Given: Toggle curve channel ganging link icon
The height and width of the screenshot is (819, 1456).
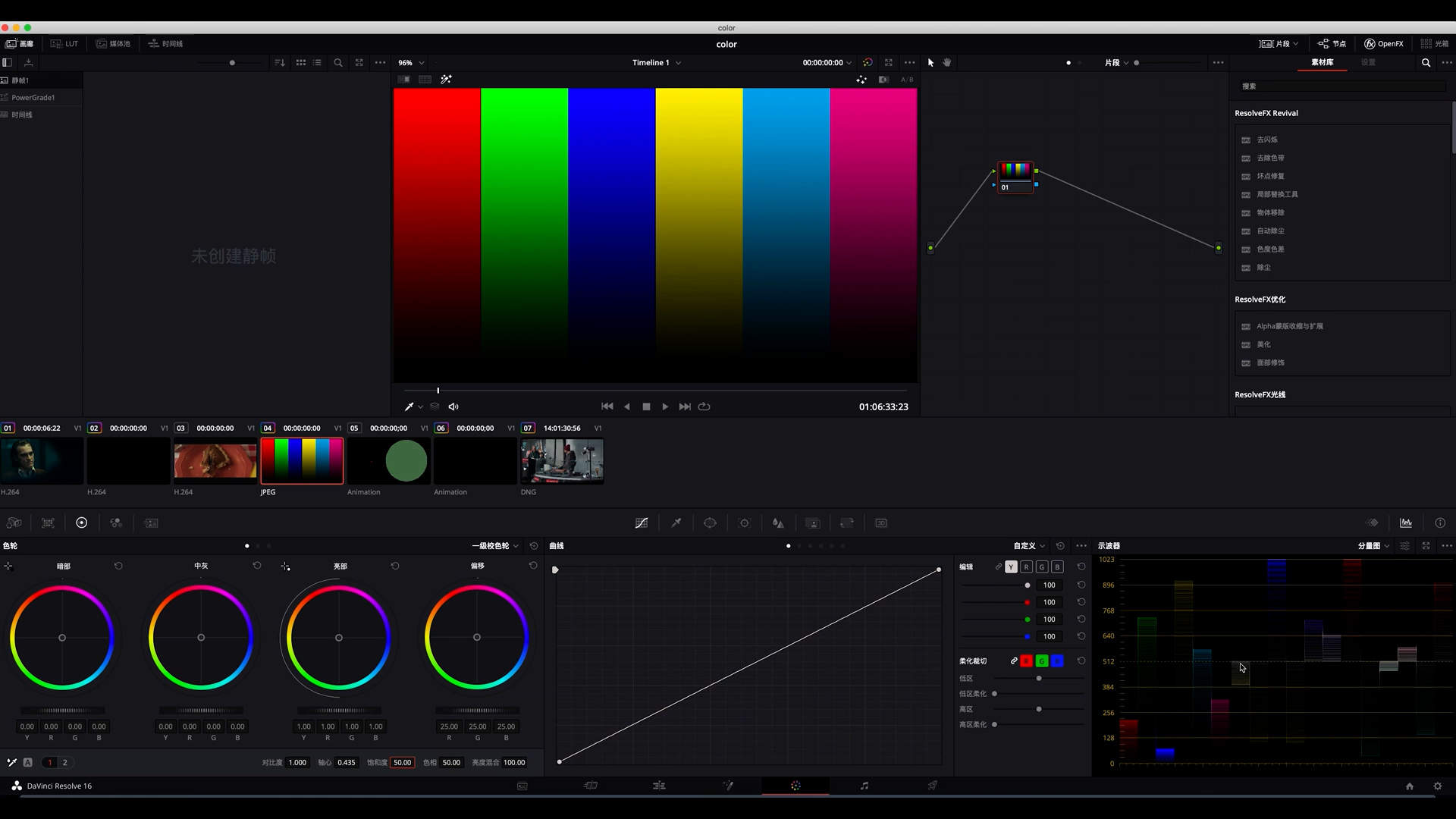Looking at the screenshot, I should tap(999, 567).
